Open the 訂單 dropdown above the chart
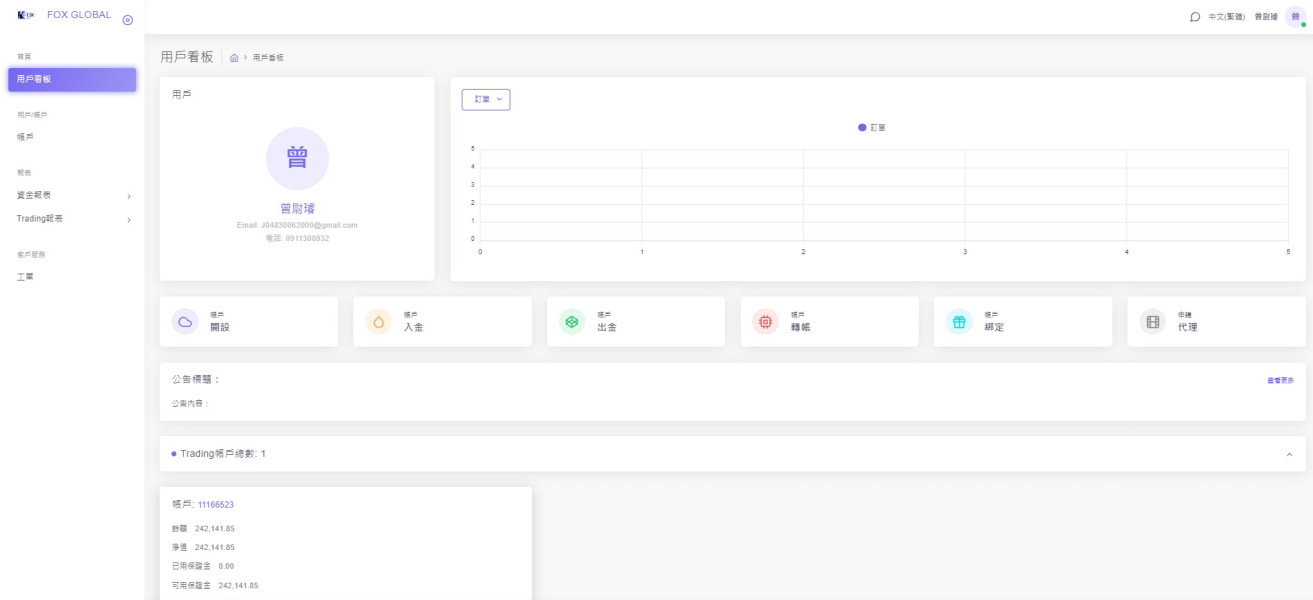 tap(486, 99)
